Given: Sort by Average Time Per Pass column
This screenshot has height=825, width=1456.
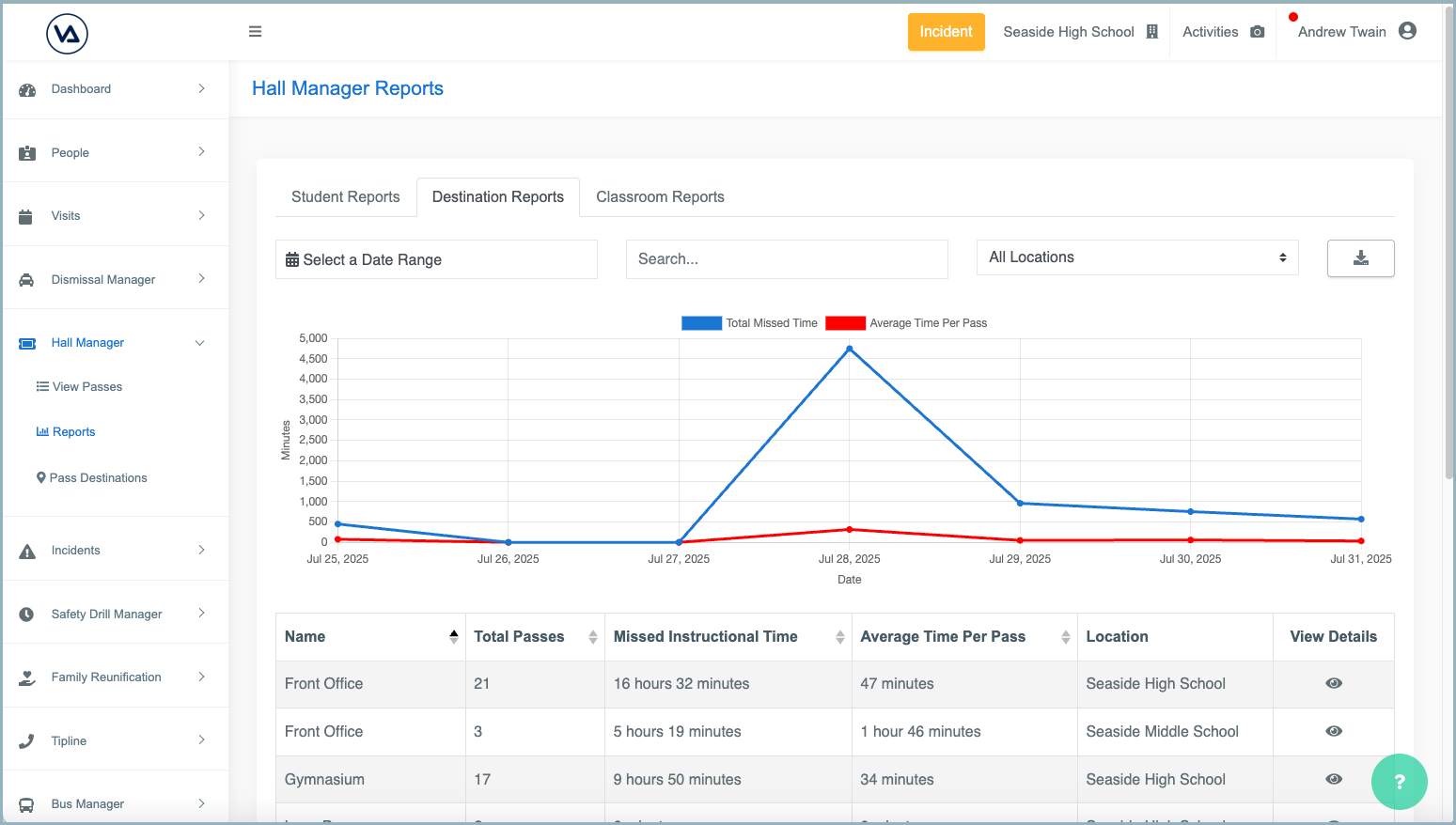Looking at the screenshot, I should tap(964, 637).
